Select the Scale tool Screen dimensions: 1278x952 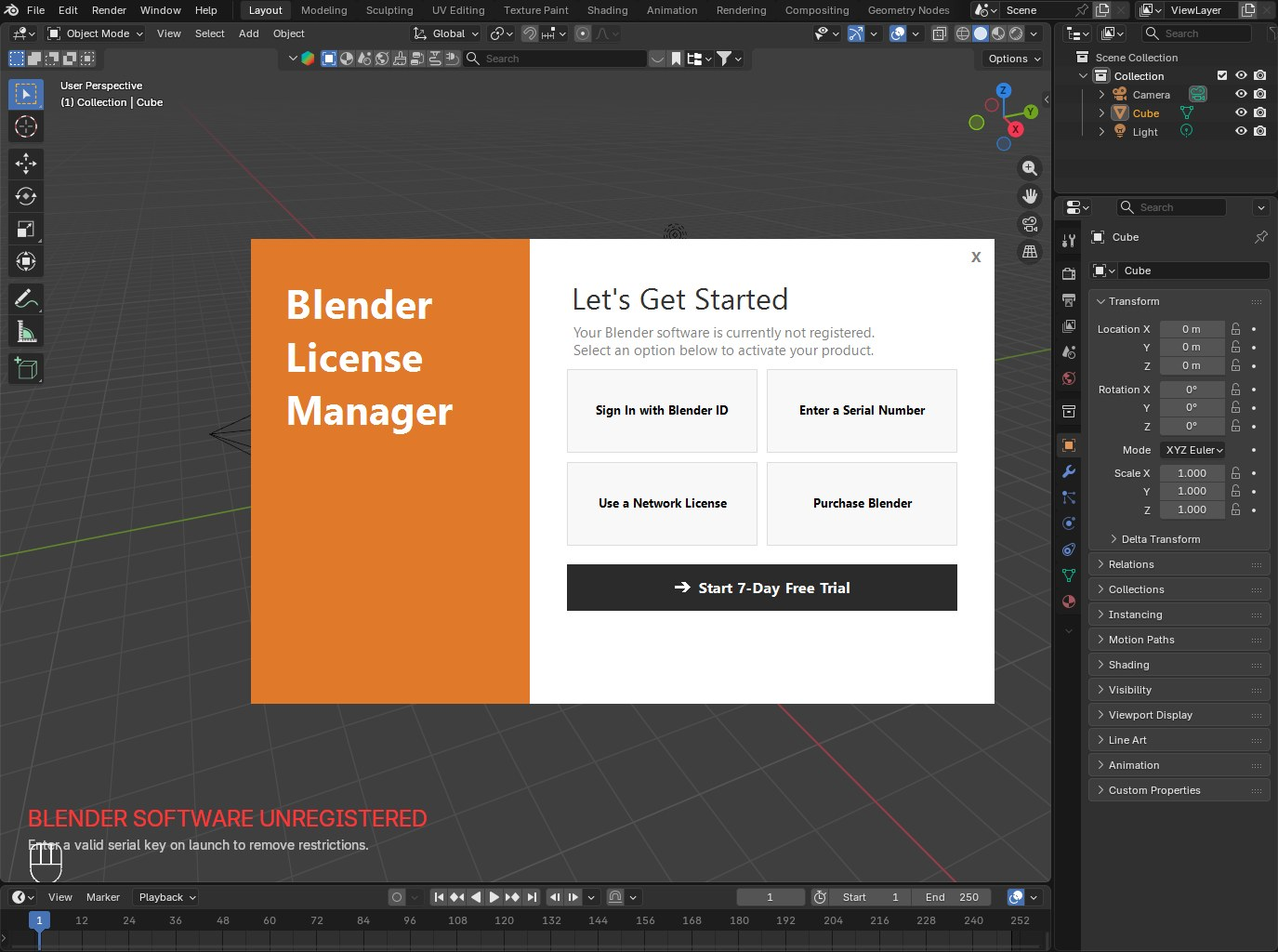point(26,229)
